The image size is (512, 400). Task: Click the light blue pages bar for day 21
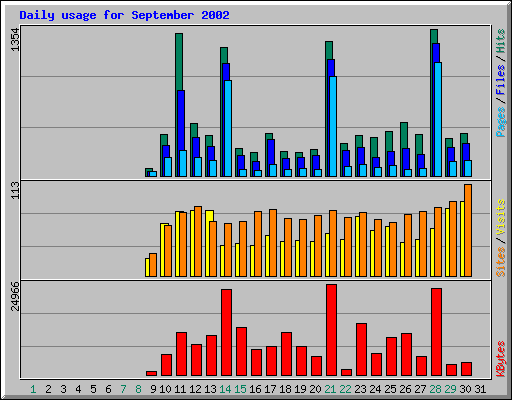pyautogui.click(x=333, y=126)
